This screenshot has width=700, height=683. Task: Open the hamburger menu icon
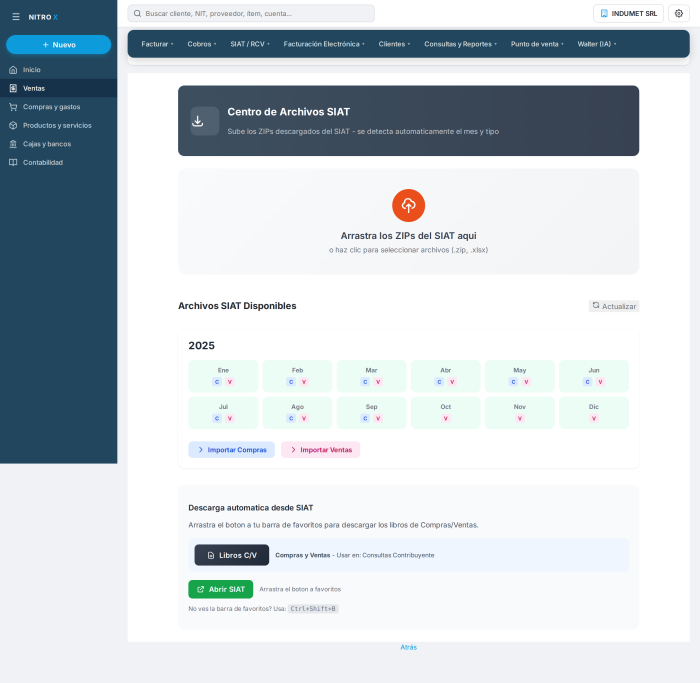pos(16,17)
